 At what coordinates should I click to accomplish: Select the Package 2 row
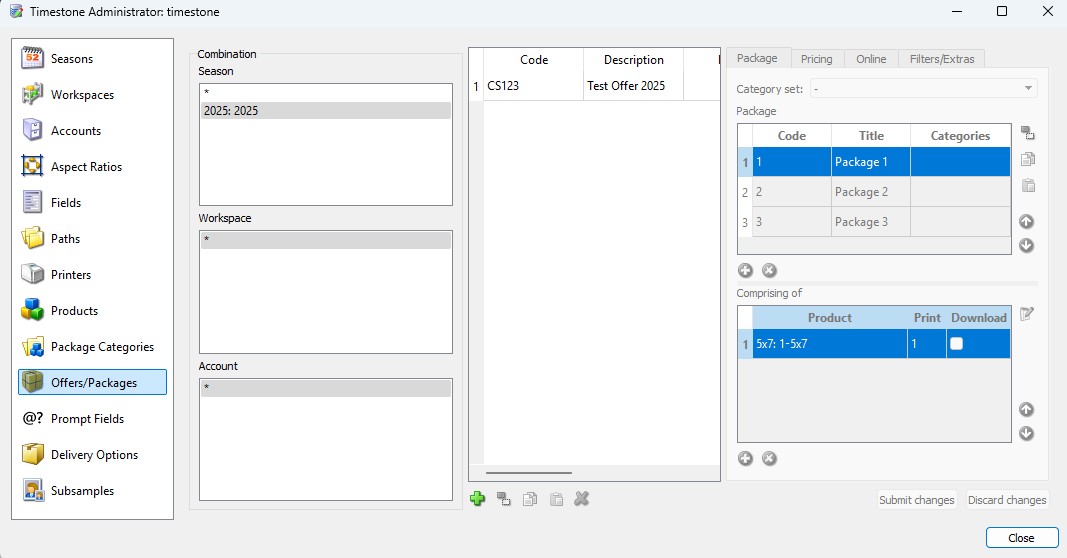874,192
